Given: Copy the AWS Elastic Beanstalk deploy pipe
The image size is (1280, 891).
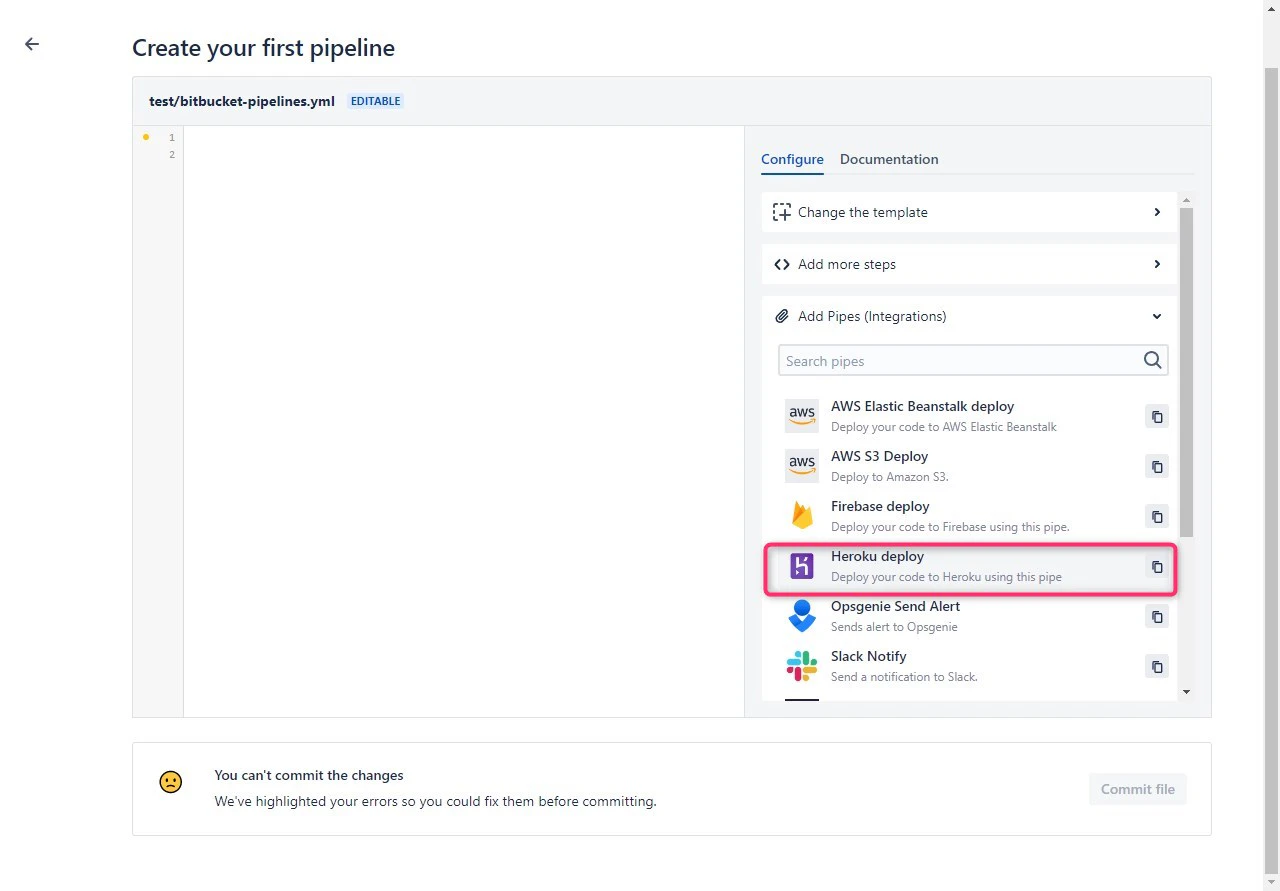Looking at the screenshot, I should click(1157, 417).
